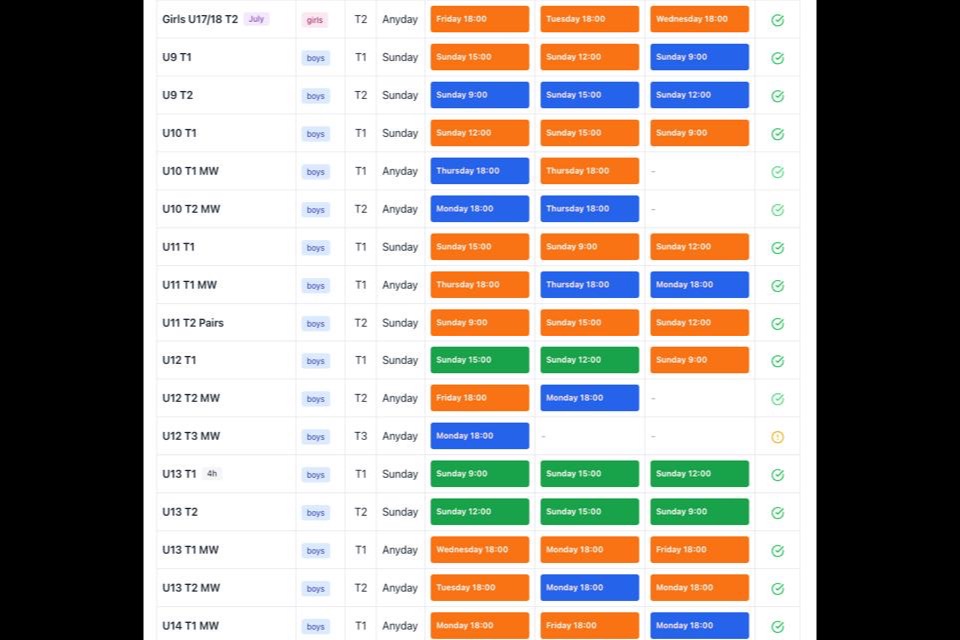
Task: Click the orange Sunday 9:00 chip on U10 T1
Action: coord(699,132)
